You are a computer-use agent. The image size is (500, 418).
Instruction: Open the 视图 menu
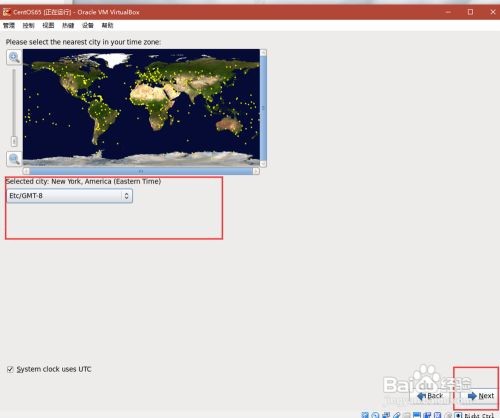click(x=48, y=25)
